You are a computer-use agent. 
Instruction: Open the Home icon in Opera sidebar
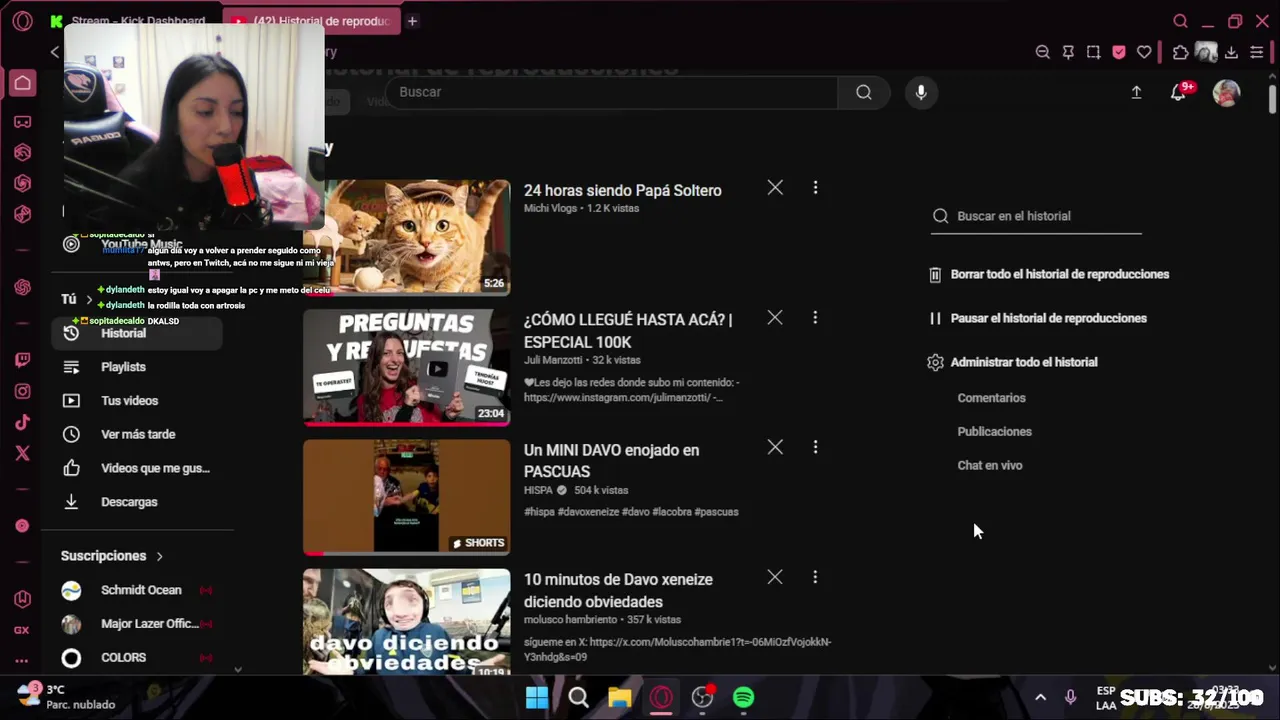pos(22,83)
